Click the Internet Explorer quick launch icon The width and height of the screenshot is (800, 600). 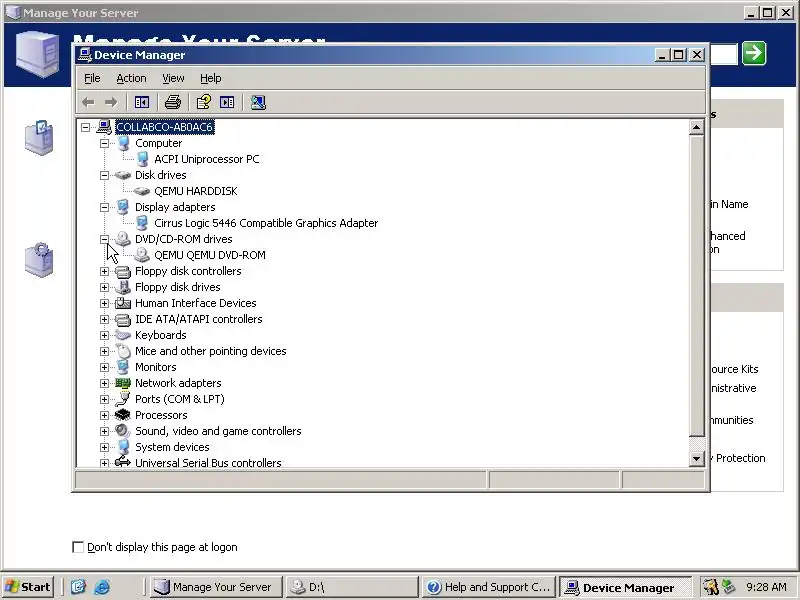coord(102,587)
